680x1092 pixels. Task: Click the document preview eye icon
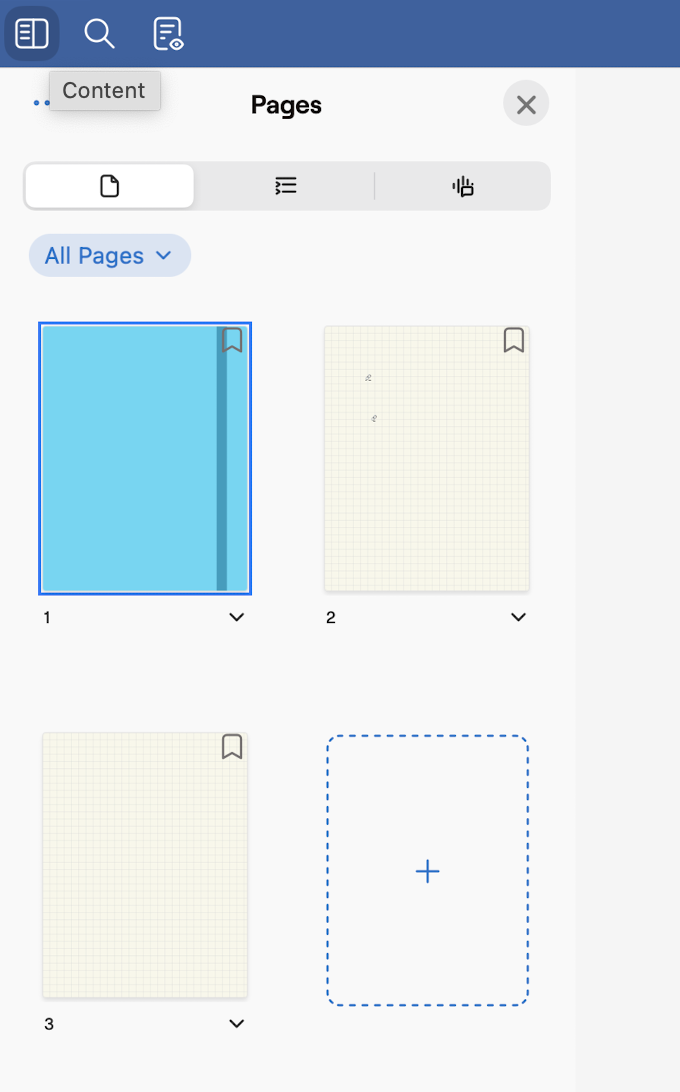pyautogui.click(x=168, y=34)
